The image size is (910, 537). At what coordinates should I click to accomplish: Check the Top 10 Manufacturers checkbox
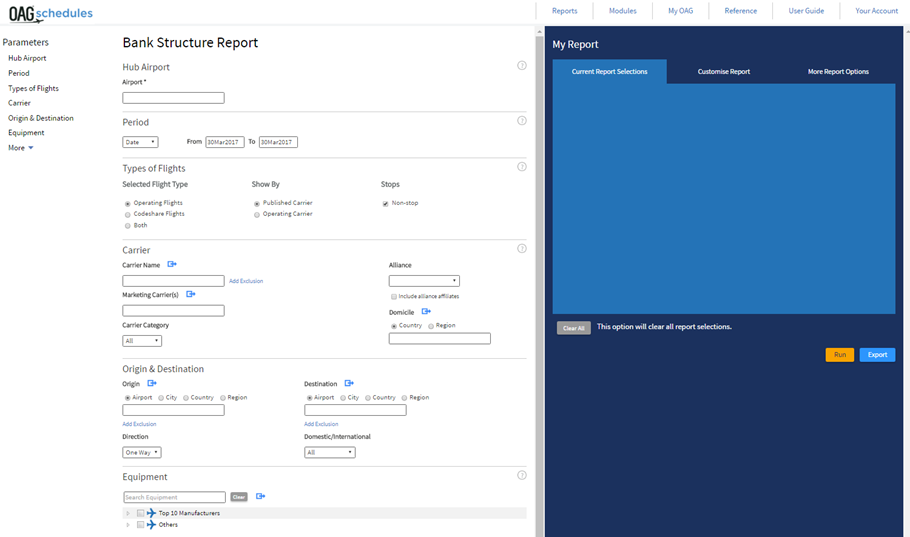click(x=140, y=513)
